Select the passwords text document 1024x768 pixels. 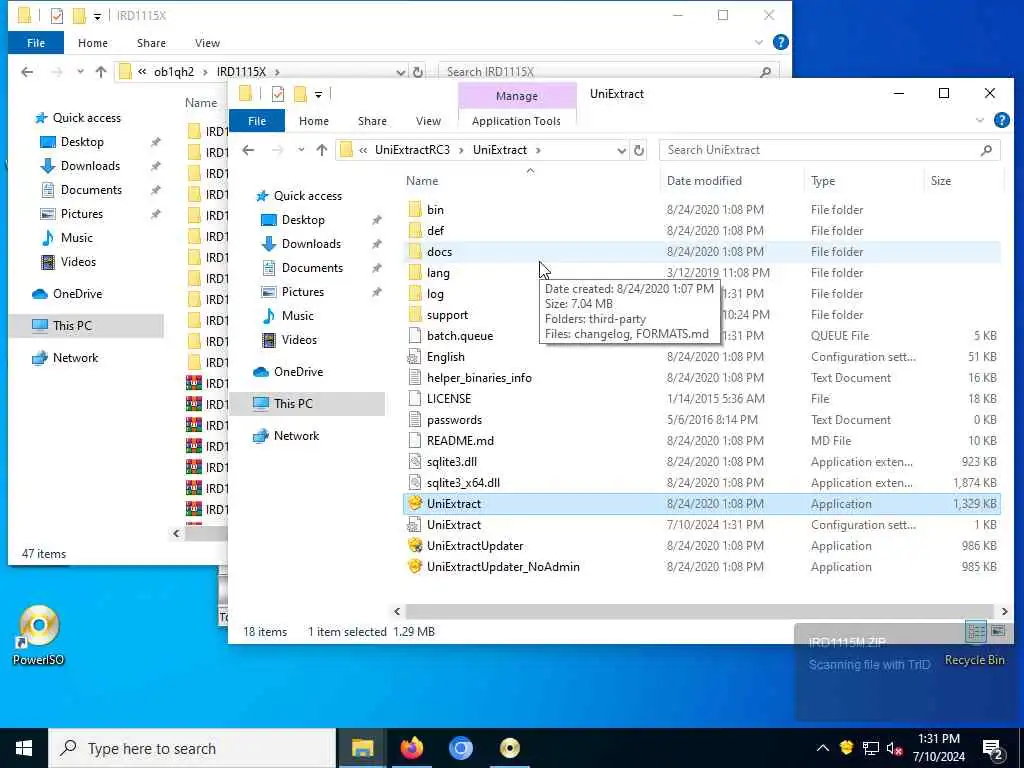click(454, 420)
